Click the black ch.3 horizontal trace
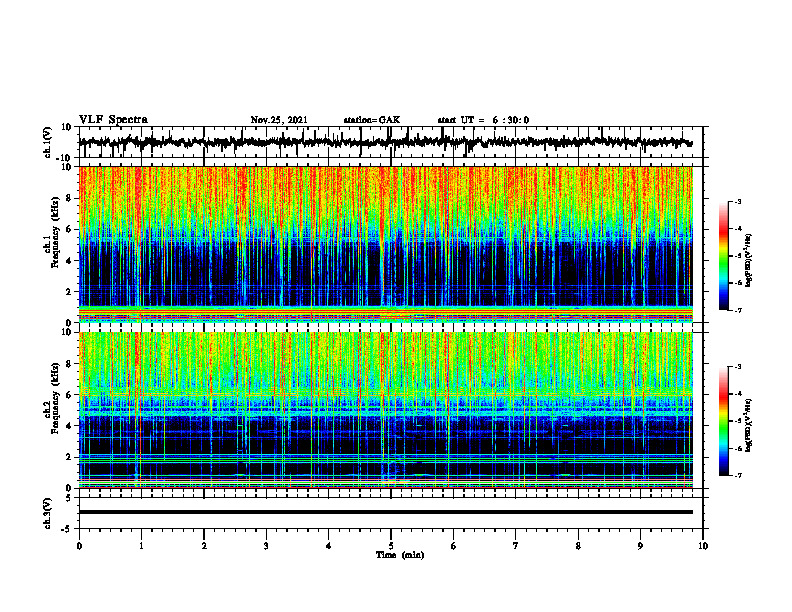The width and height of the screenshot is (792, 612). 385,512
